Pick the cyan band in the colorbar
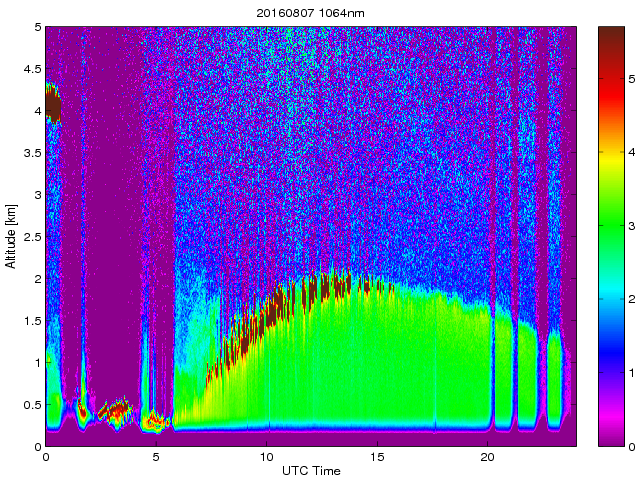 [610, 300]
